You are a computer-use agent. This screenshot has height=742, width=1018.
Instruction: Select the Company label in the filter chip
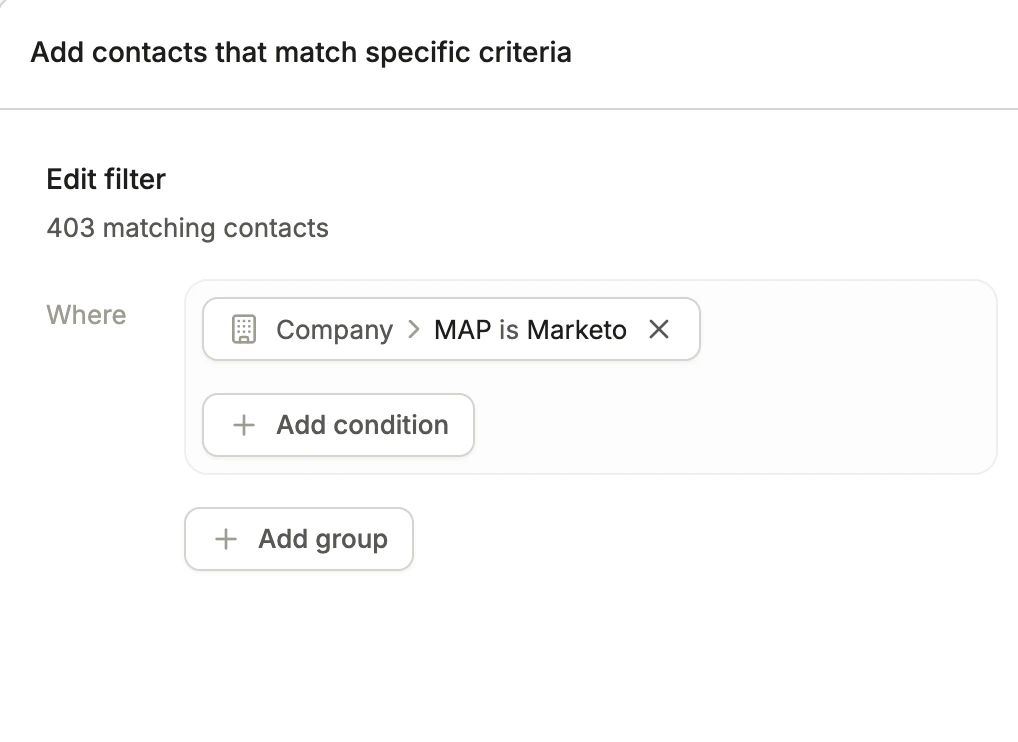334,330
